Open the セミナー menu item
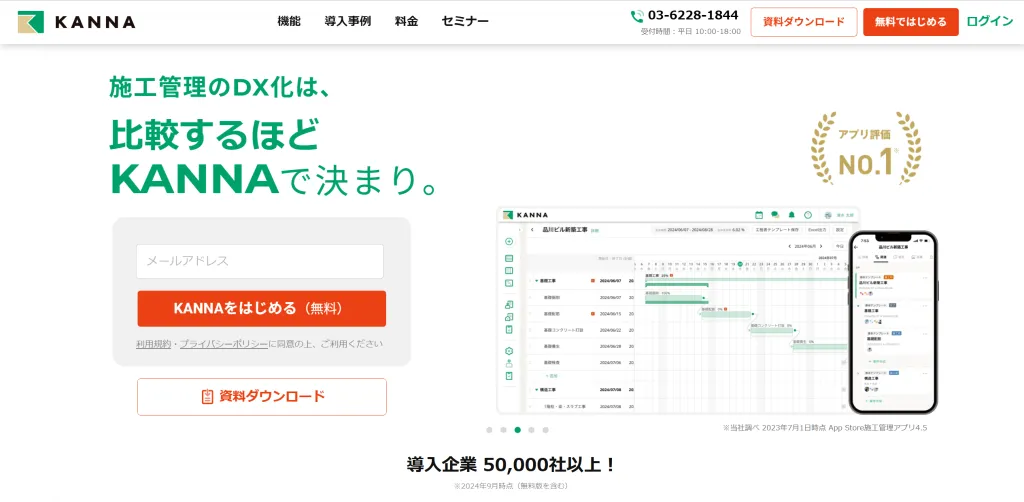The image size is (1024, 502). [x=465, y=21]
